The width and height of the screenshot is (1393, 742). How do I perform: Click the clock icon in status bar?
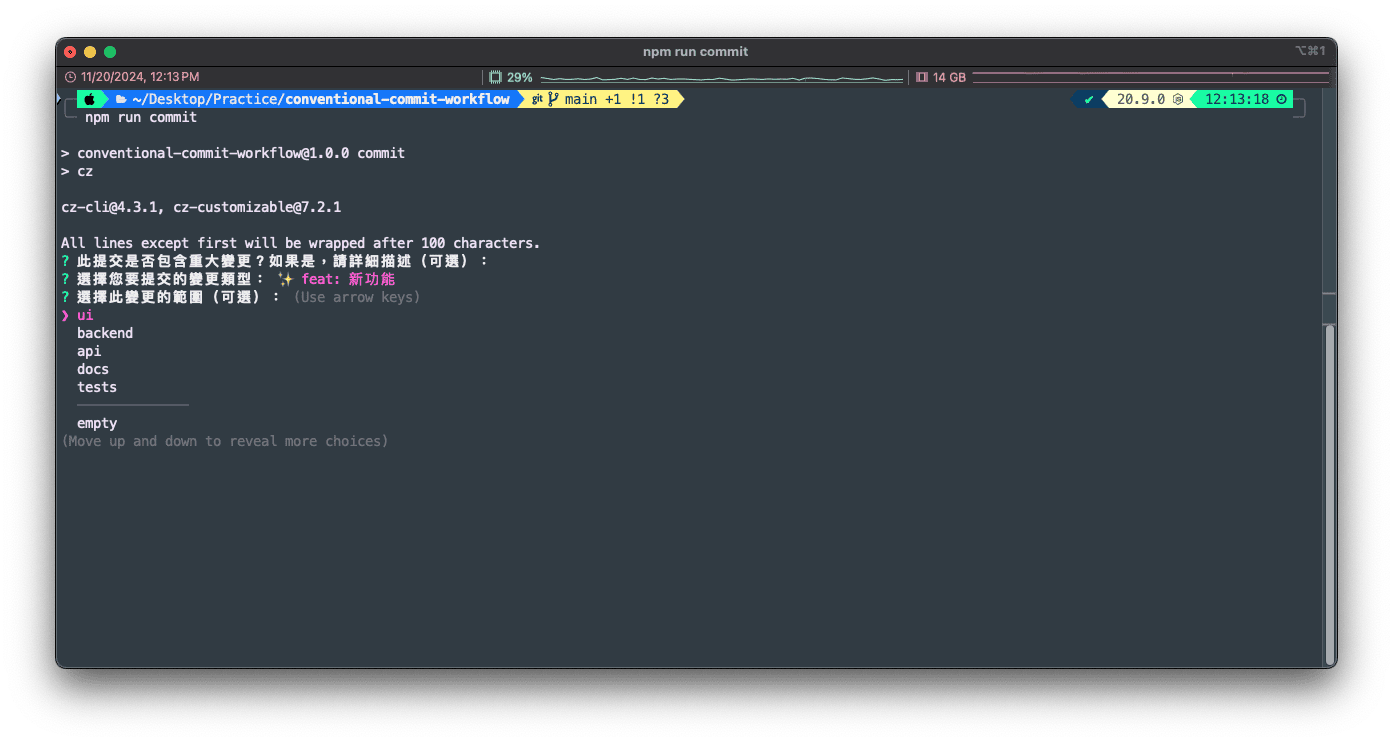[x=70, y=77]
